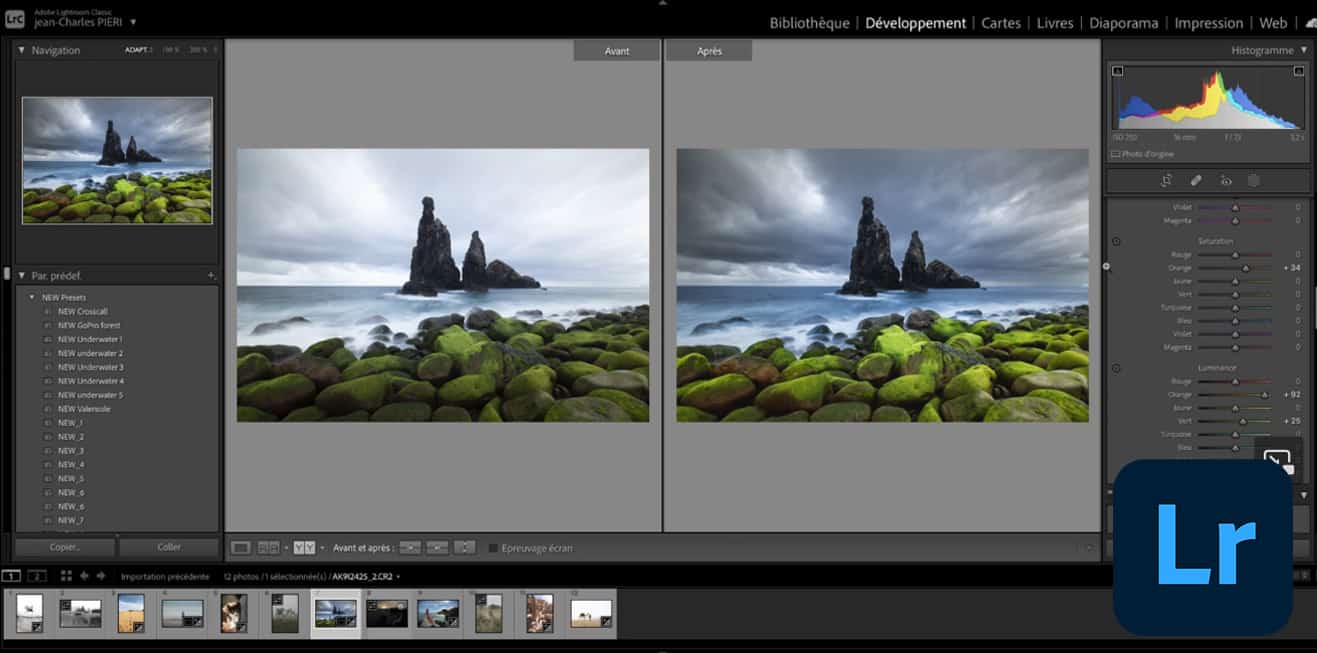The height and width of the screenshot is (653, 1317).
Task: Switch to Loupe view mode
Action: pyautogui.click(x=240, y=548)
